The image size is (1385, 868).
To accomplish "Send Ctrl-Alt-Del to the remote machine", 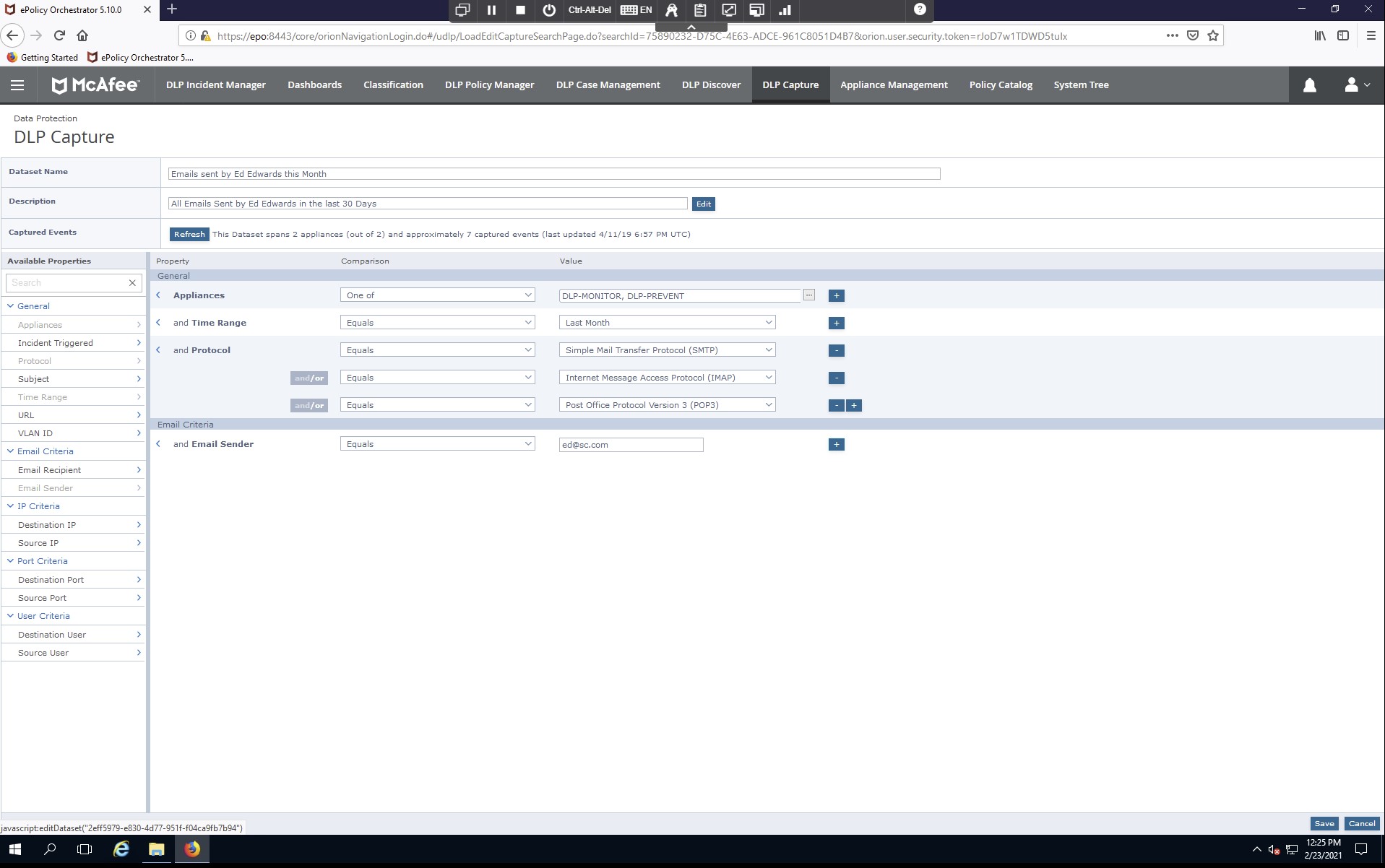I will coord(590,10).
